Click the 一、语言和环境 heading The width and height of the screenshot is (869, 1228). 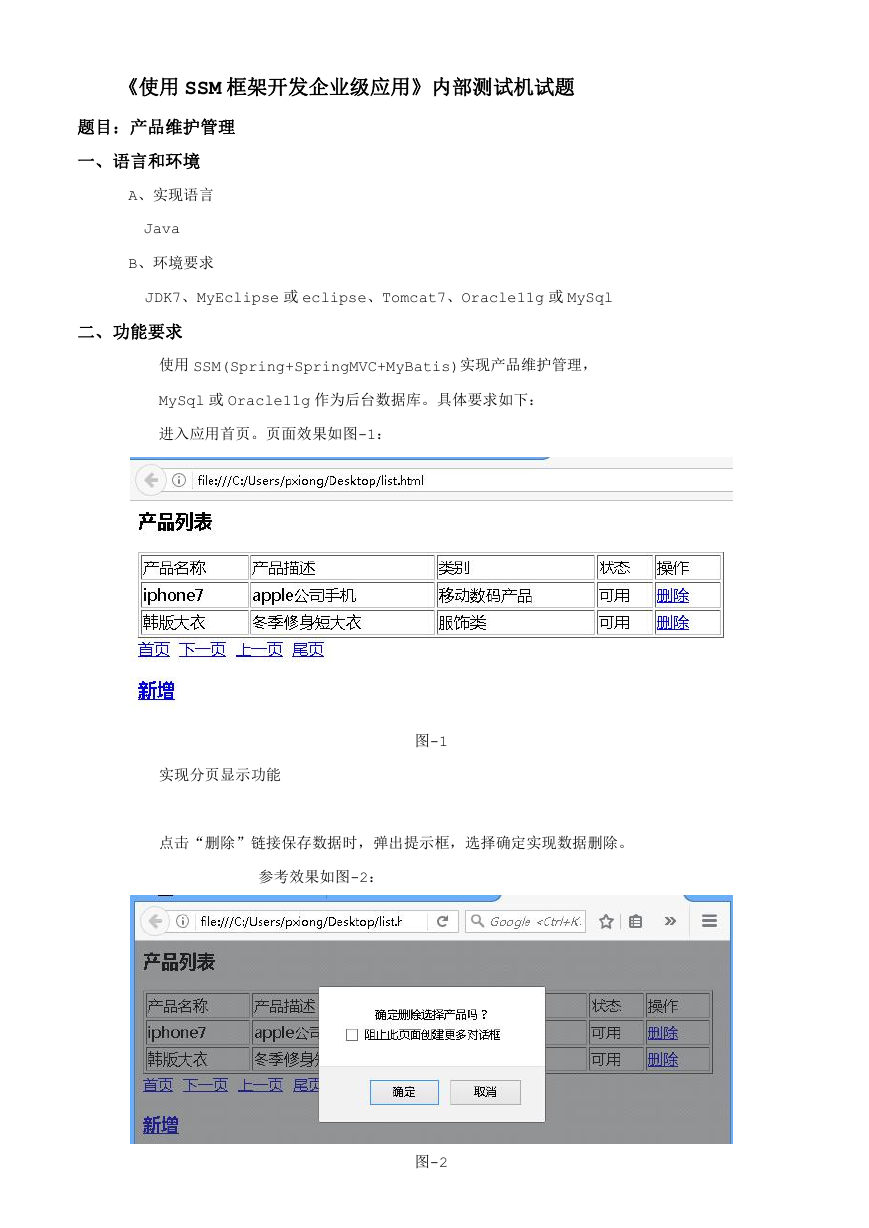click(x=139, y=161)
